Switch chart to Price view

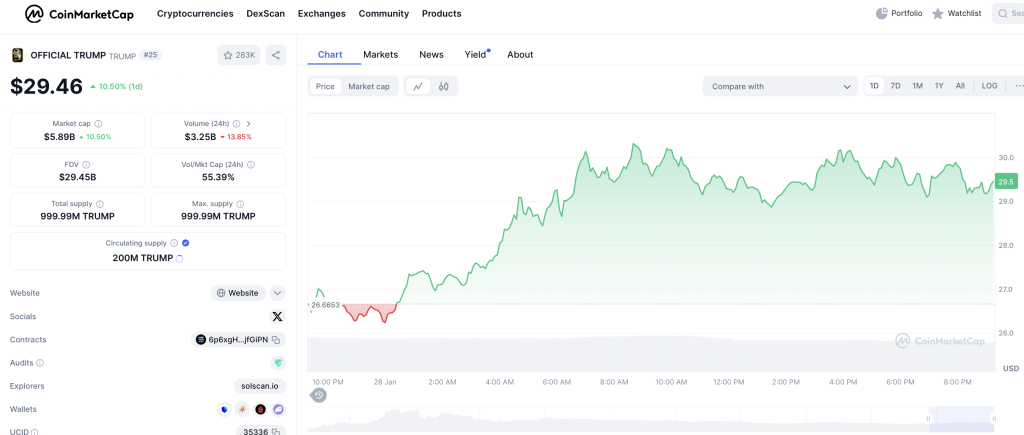click(x=325, y=86)
